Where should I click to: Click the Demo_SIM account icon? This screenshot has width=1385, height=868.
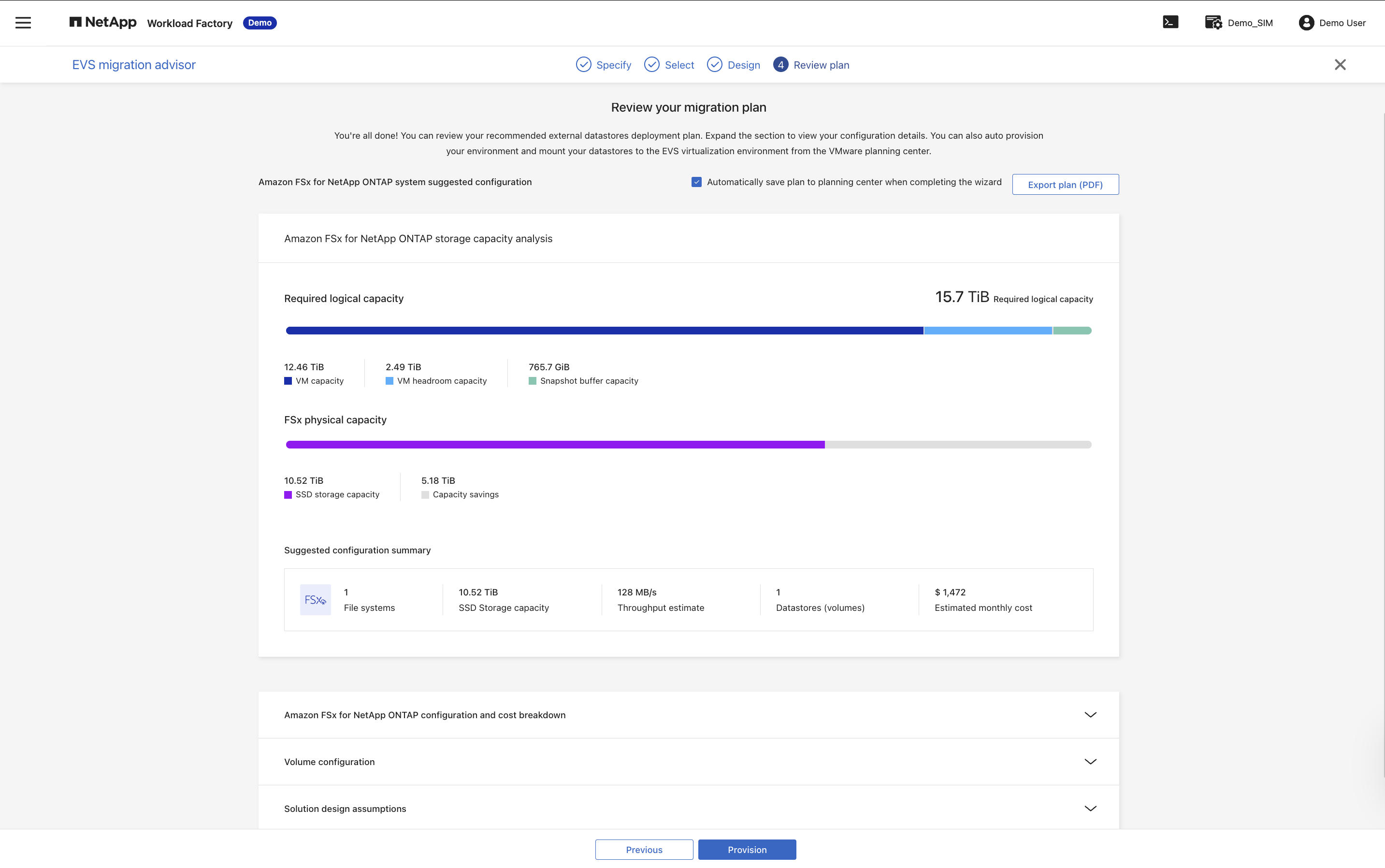point(1213,22)
